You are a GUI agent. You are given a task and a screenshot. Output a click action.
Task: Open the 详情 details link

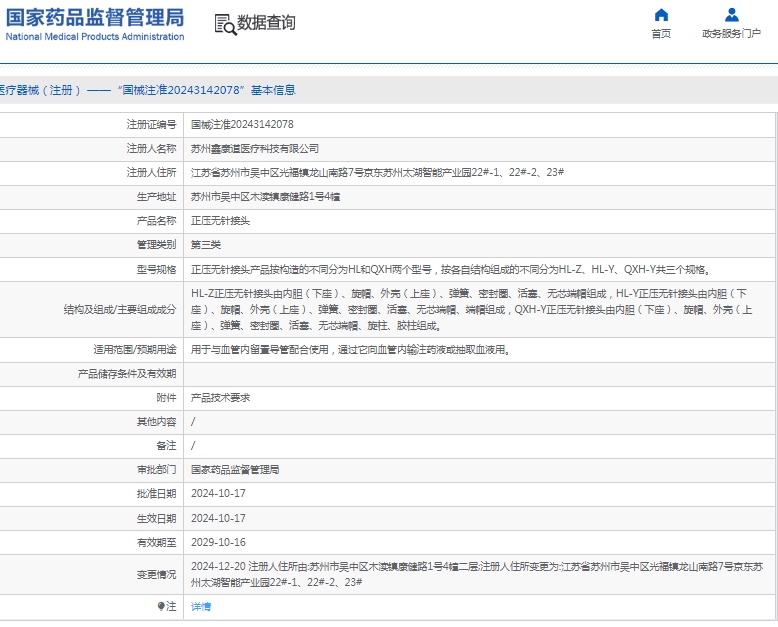click(201, 606)
